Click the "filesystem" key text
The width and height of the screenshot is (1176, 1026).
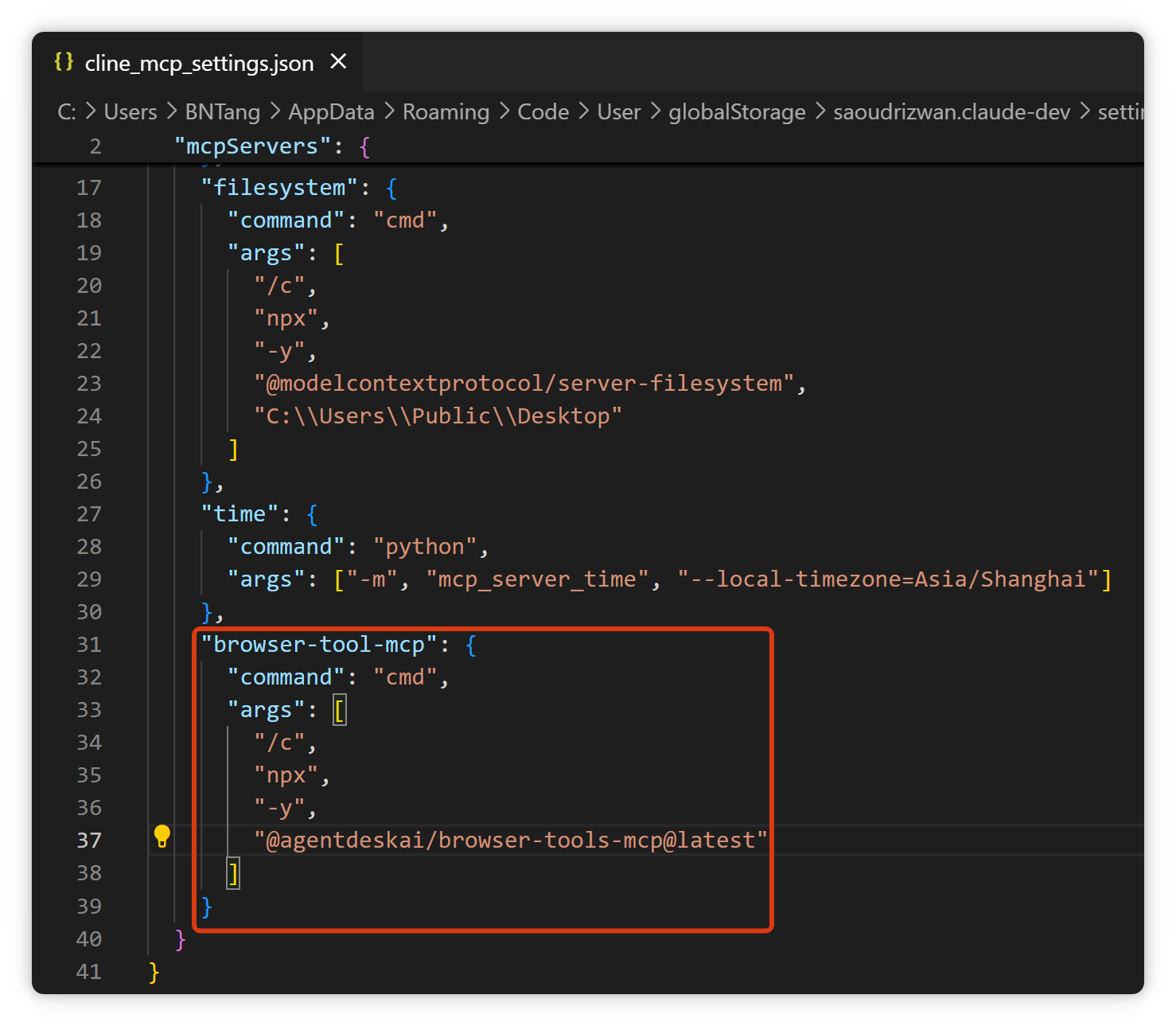(279, 188)
